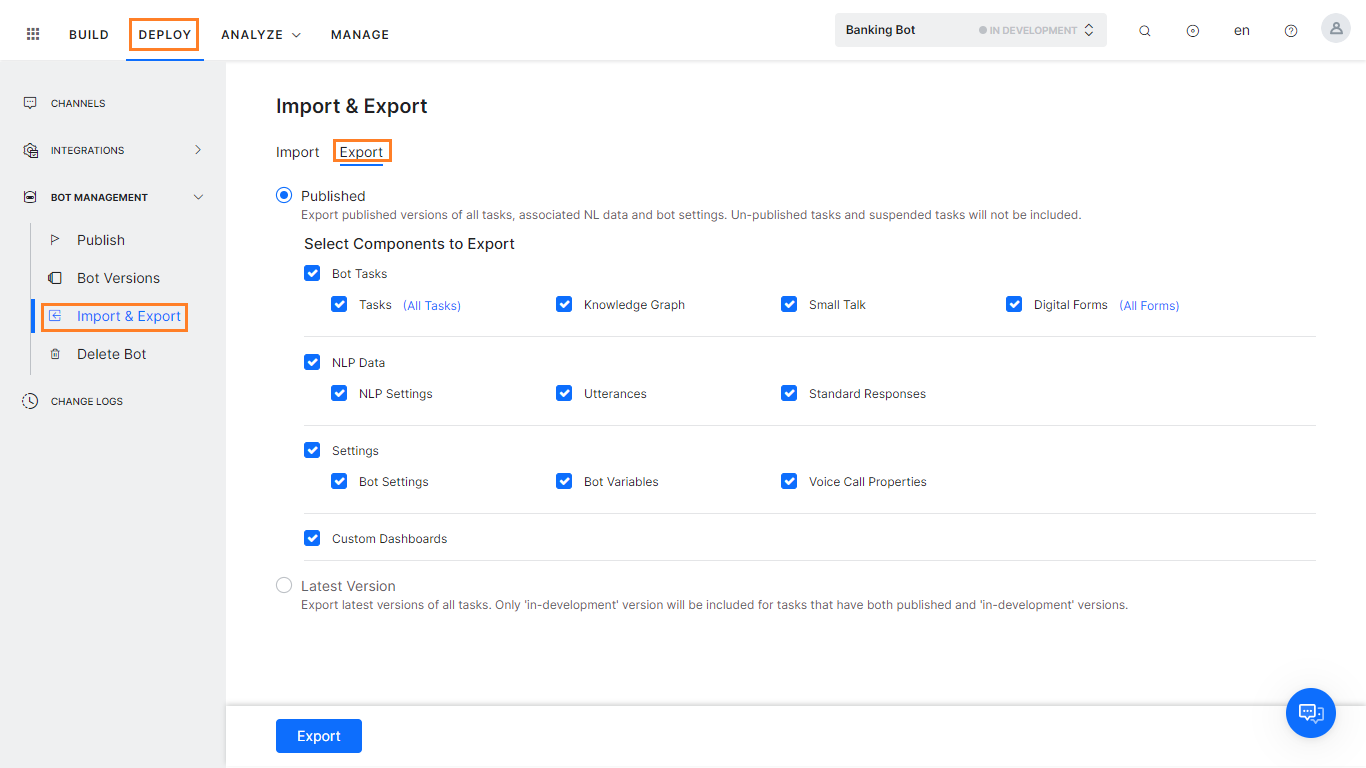The height and width of the screenshot is (768, 1366).
Task: Switch to the Import tab
Action: point(297,151)
